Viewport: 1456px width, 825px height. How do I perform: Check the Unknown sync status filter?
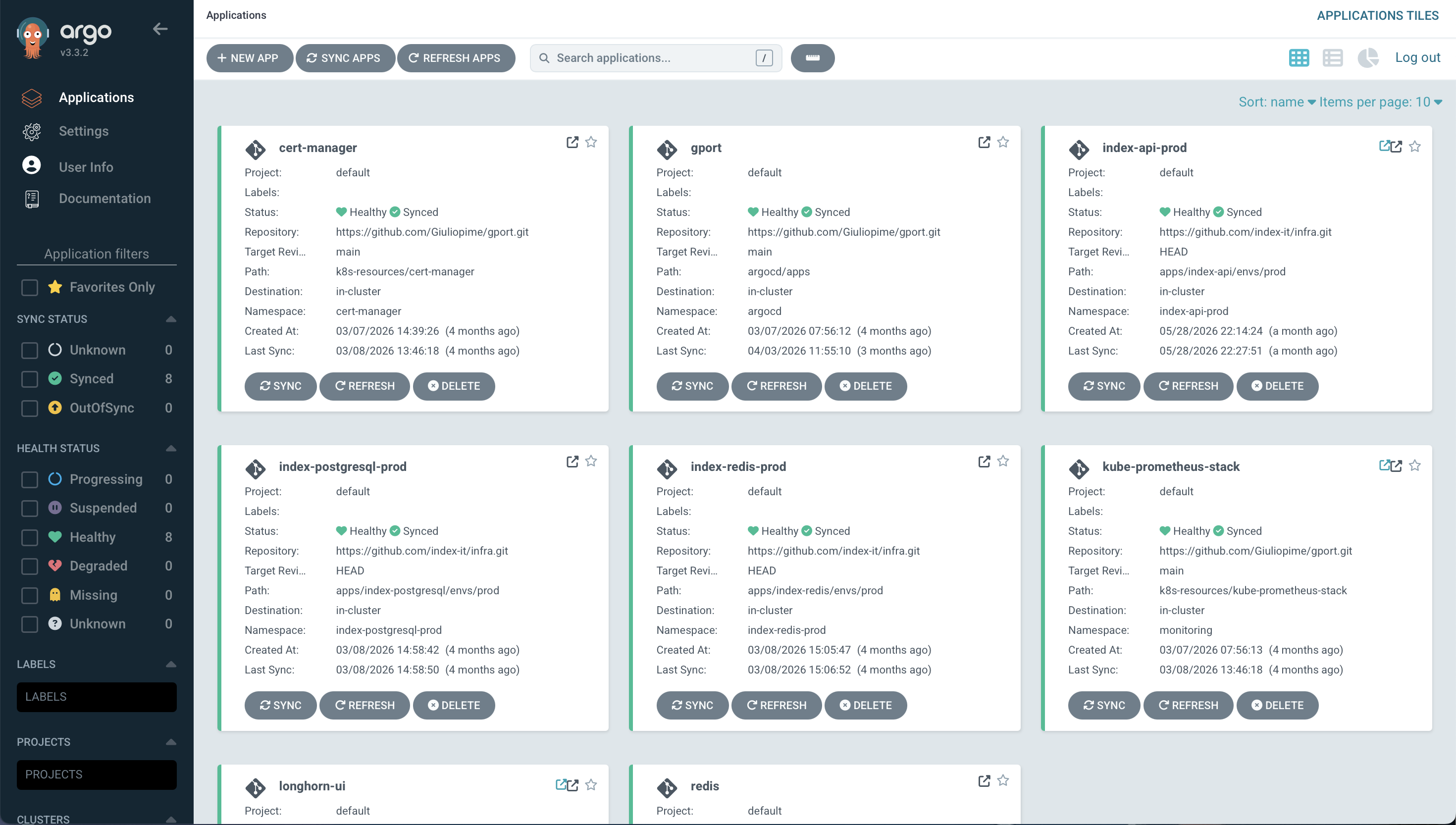coord(29,350)
